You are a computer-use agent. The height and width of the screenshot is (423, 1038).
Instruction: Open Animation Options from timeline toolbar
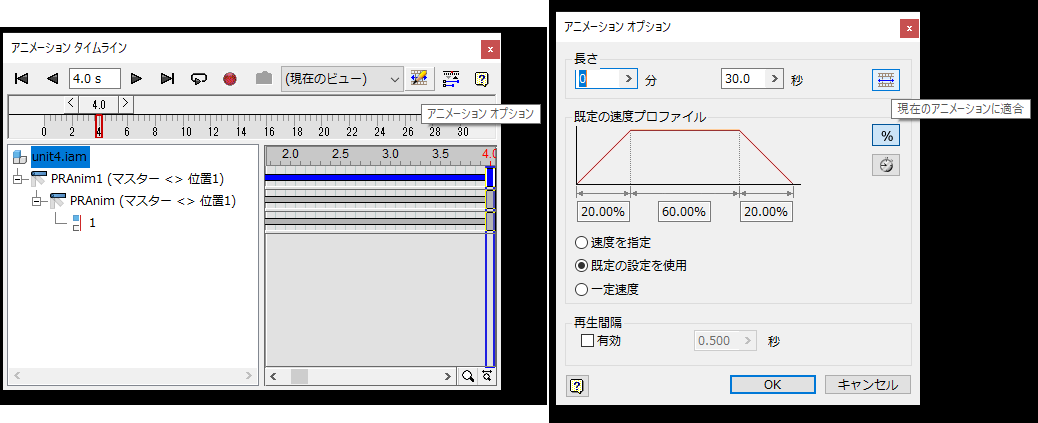[418, 78]
